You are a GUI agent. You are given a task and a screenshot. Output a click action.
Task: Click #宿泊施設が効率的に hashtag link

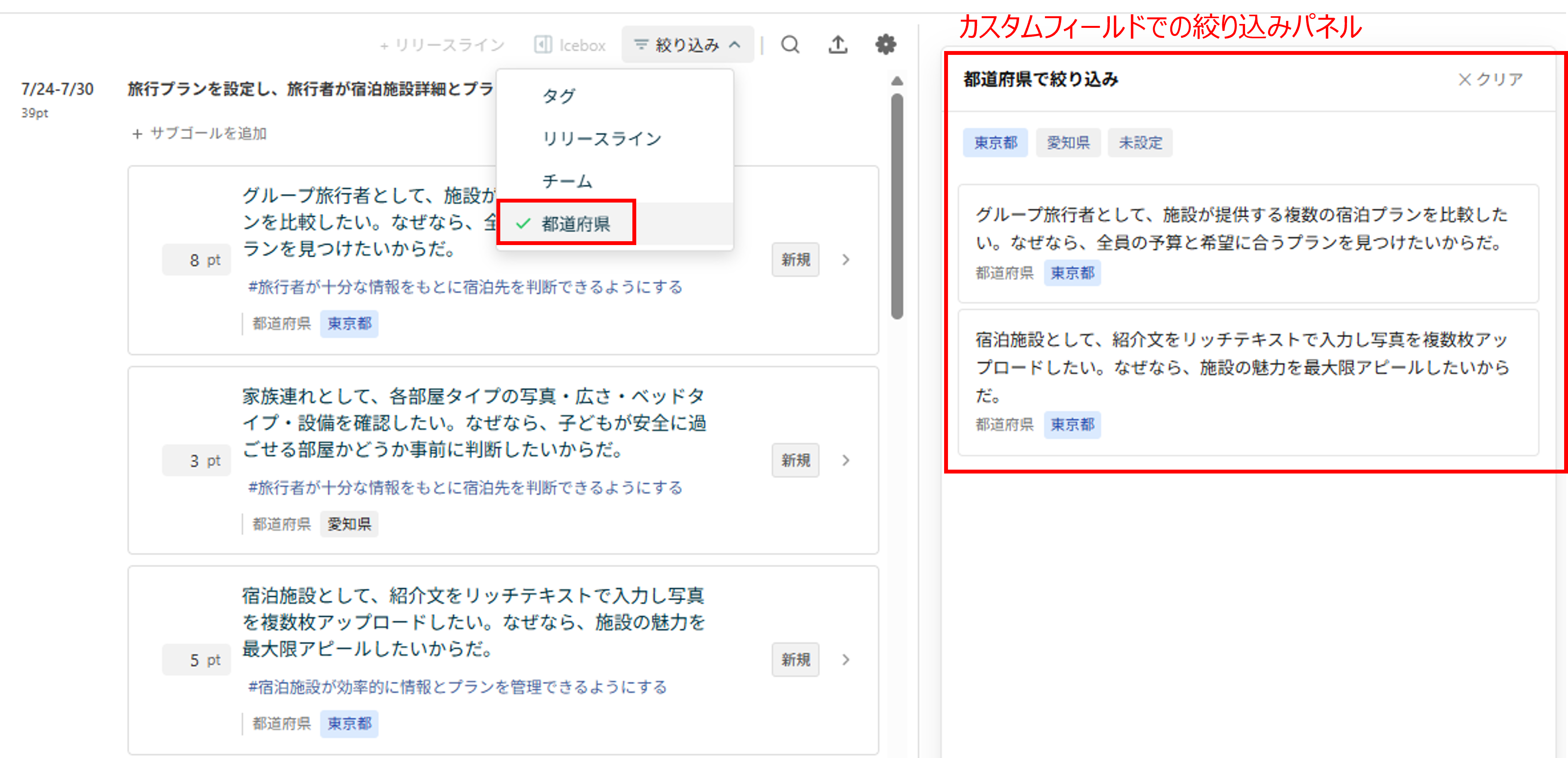[458, 687]
